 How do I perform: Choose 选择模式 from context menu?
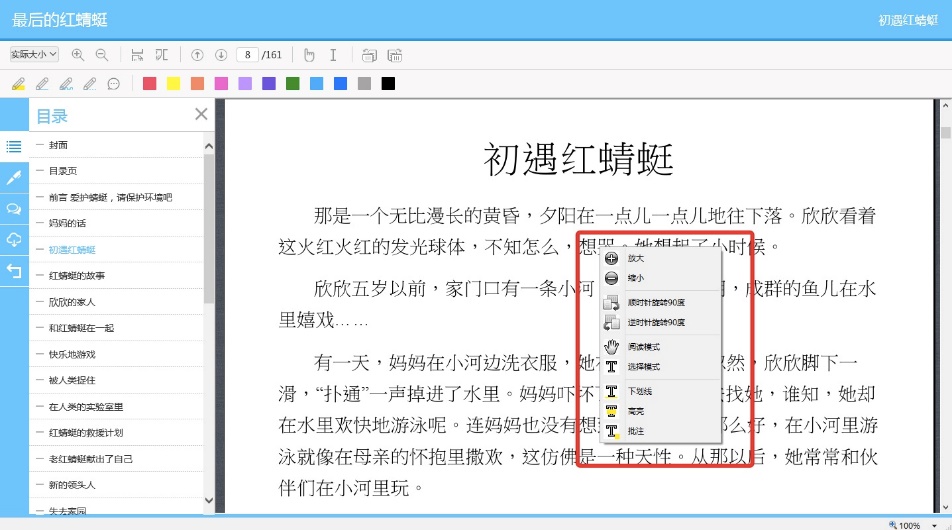point(661,367)
